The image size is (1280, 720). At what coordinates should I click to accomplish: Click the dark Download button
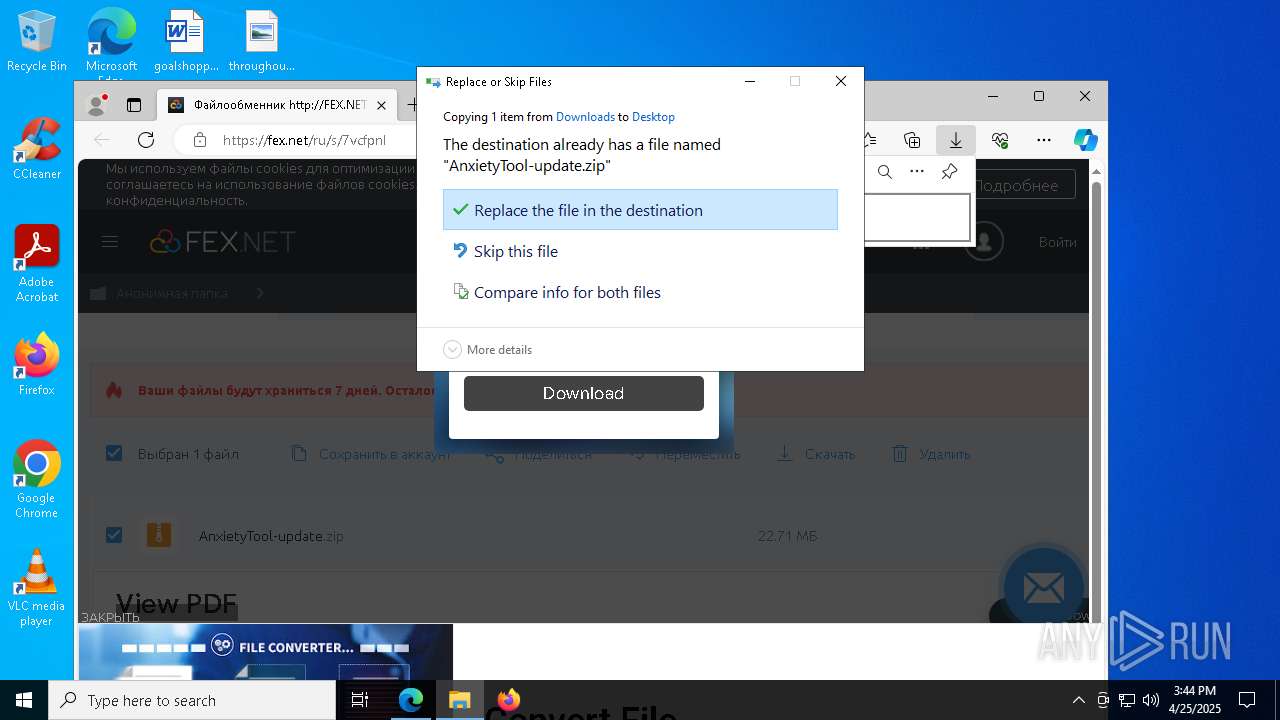[x=584, y=393]
